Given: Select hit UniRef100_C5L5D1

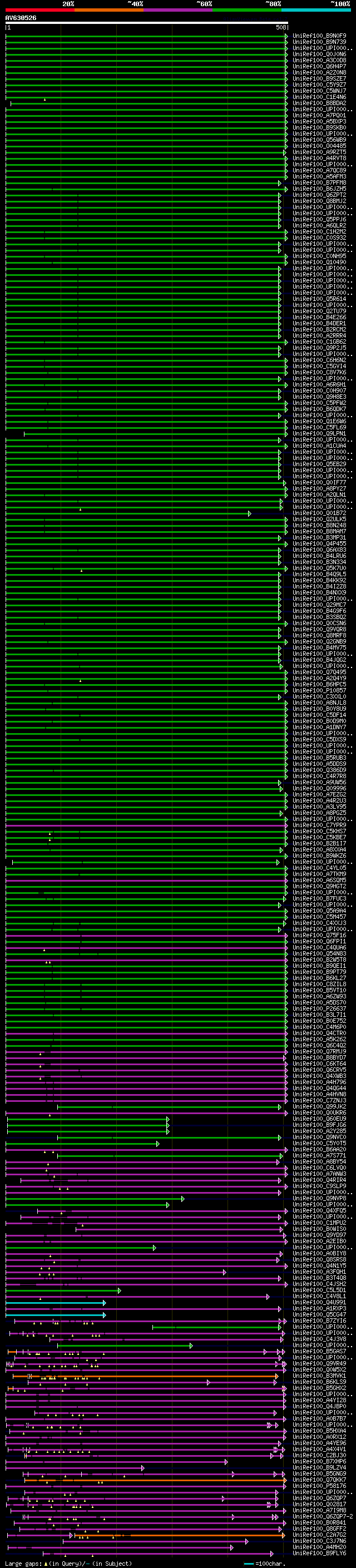Looking at the screenshot, I should tap(319, 1290).
